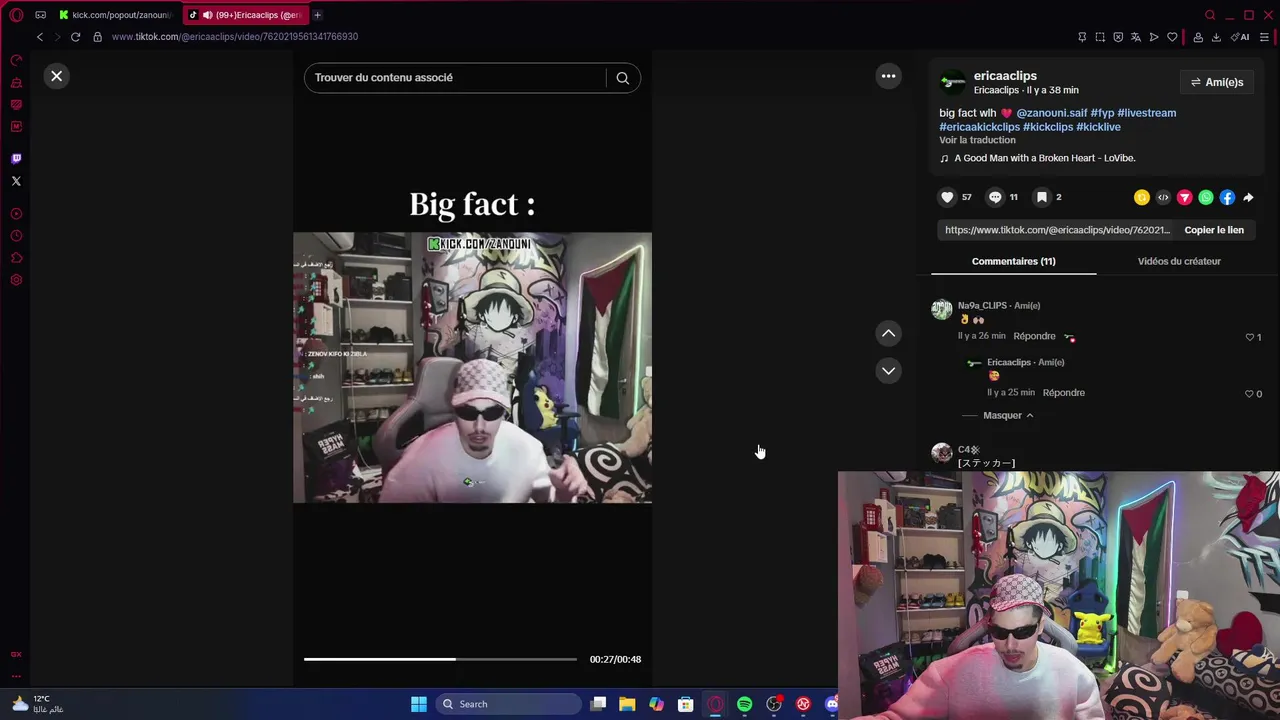Image resolution: width=1280 pixels, height=720 pixels.
Task: Share video to Facebook
Action: (x=1227, y=198)
